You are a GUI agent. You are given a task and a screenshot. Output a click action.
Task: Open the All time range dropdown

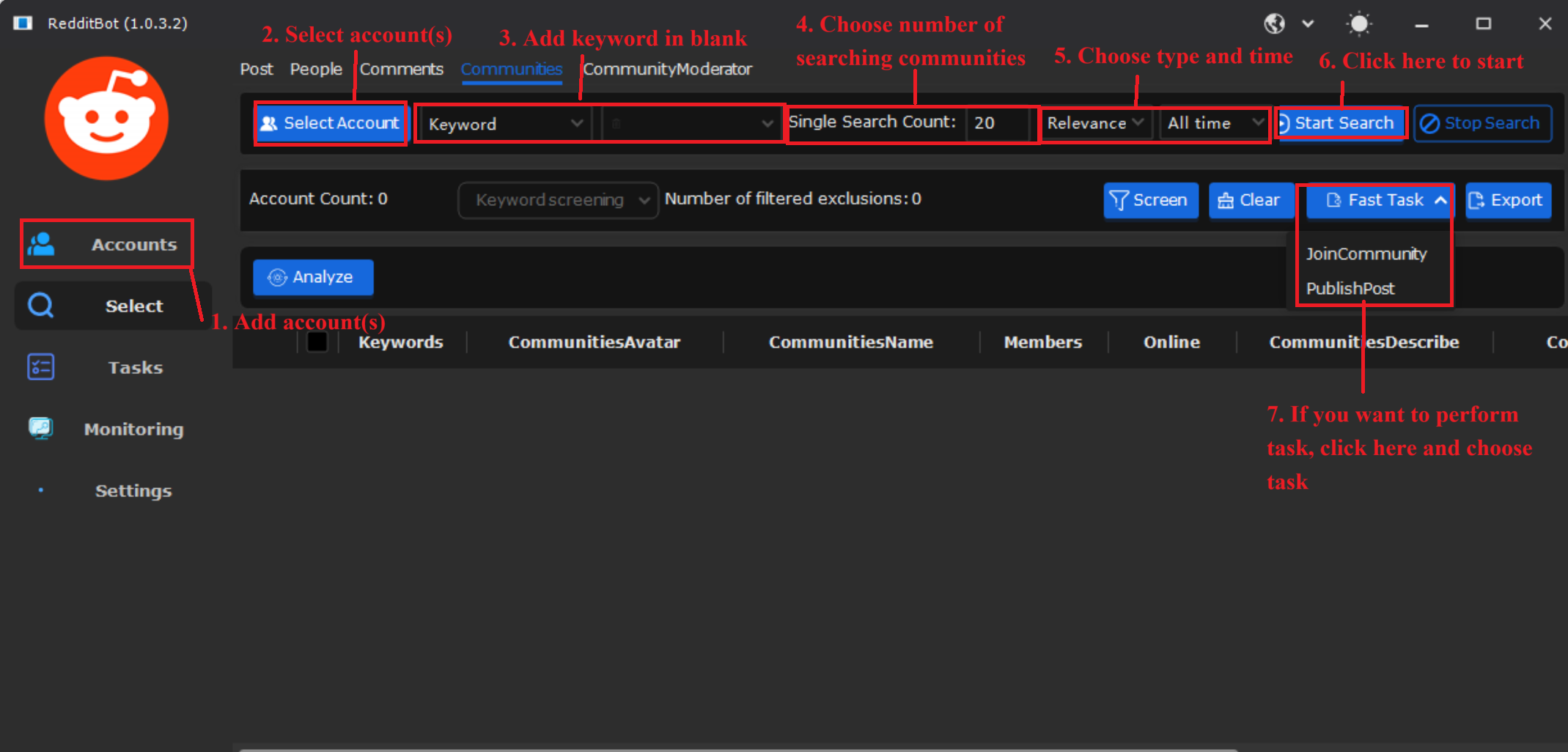point(1215,123)
